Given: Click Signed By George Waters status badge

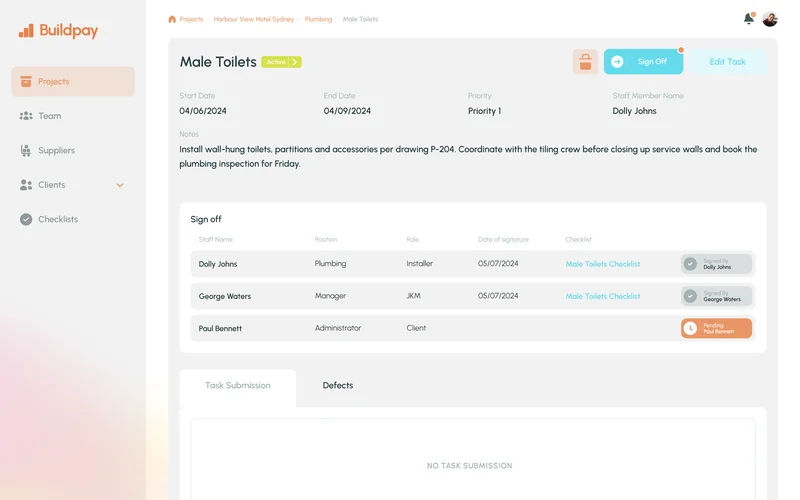Looking at the screenshot, I should pos(716,296).
